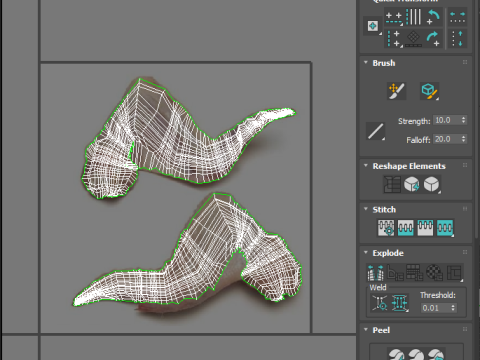Image resolution: width=480 pixels, height=360 pixels.
Task: Activate Target Weld tool
Action: point(379,303)
